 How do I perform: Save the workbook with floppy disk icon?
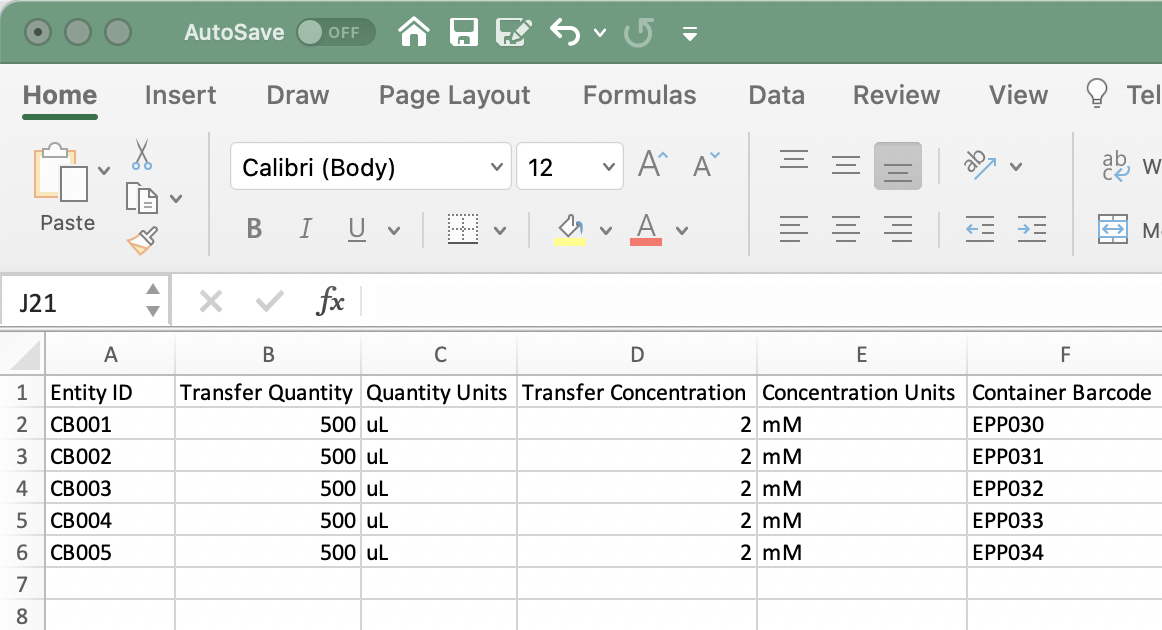pos(464,33)
